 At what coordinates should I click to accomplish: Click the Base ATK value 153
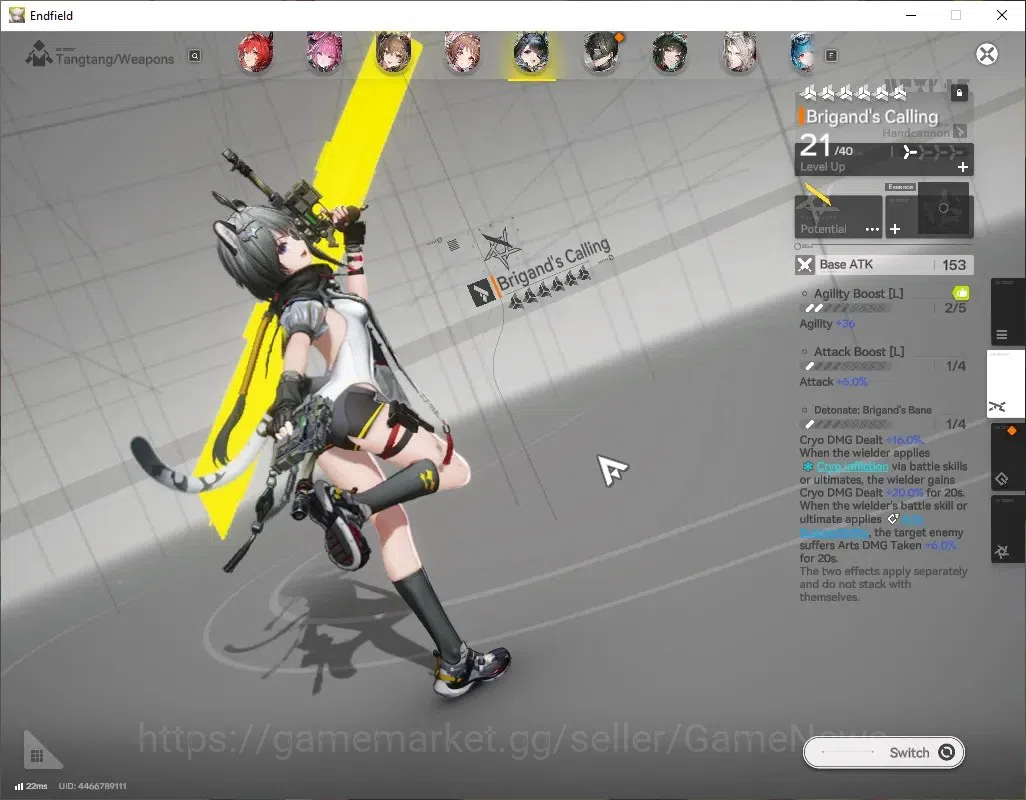954,265
